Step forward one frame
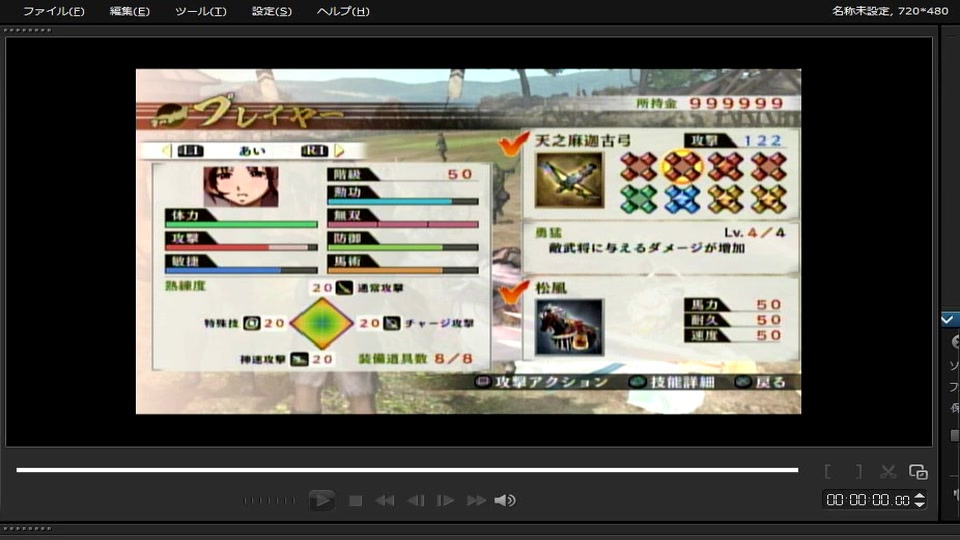The image size is (960, 540). pos(445,501)
